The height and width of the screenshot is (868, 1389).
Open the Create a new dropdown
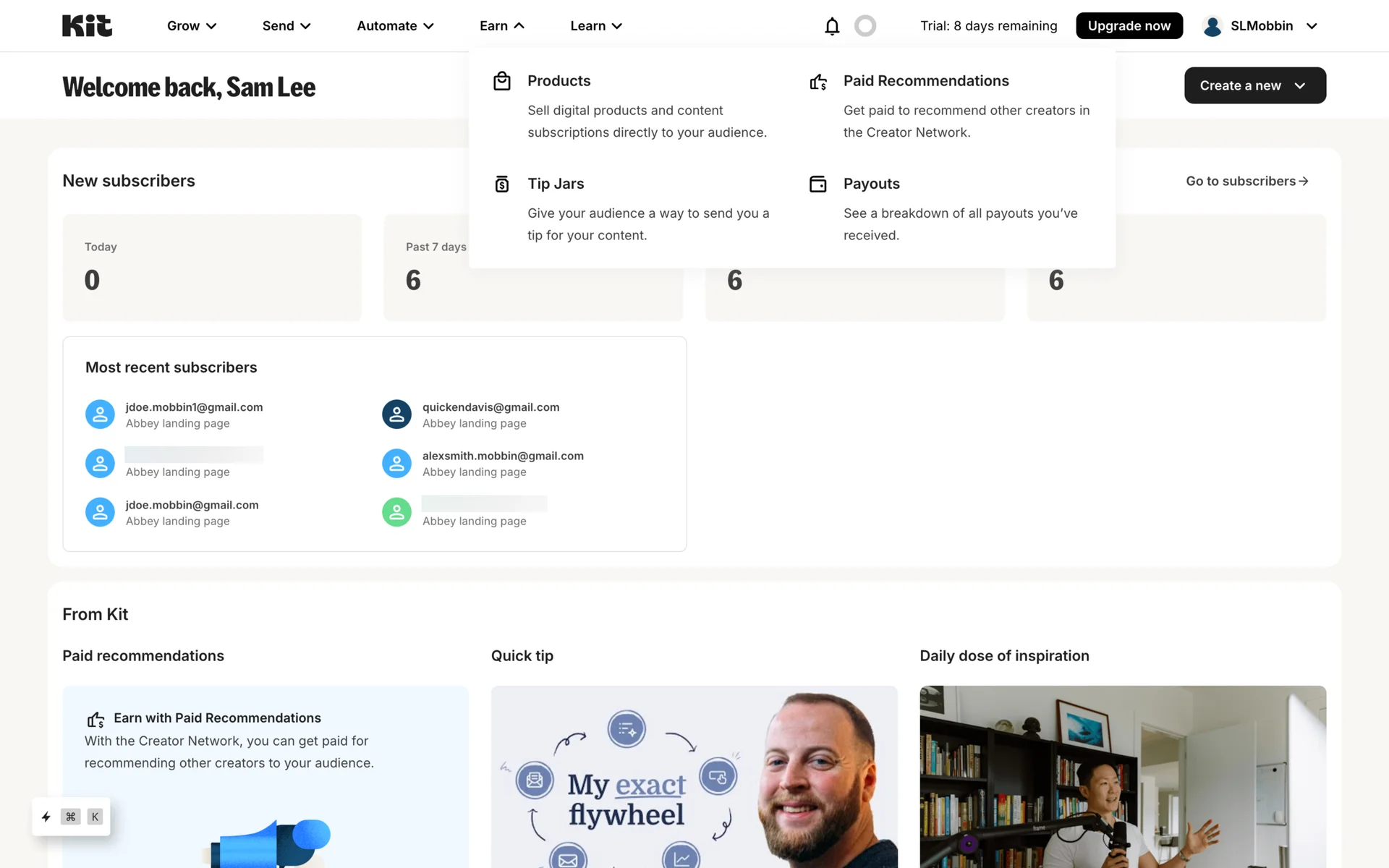pos(1254,85)
